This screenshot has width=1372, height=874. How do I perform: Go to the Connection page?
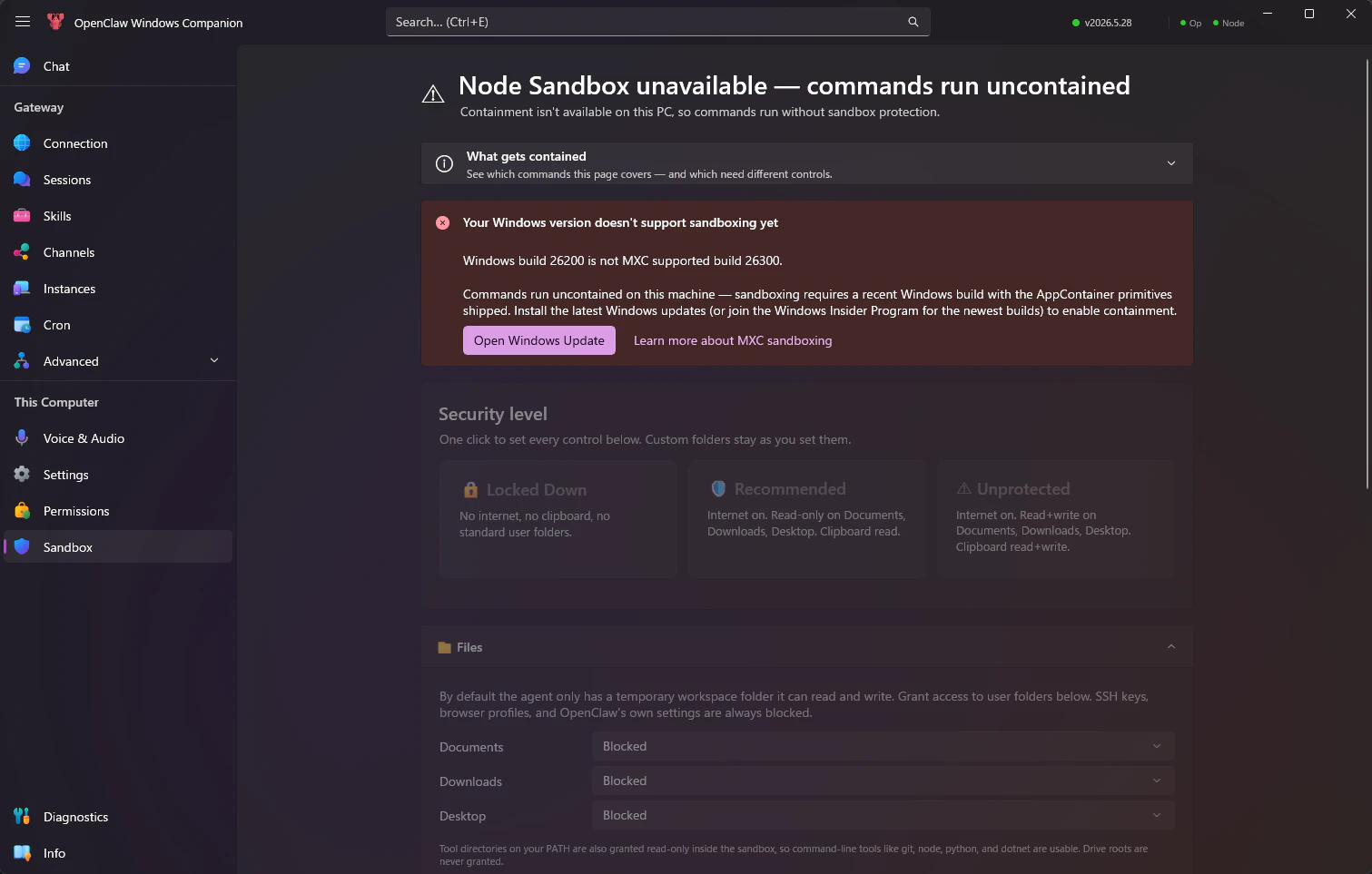pos(118,143)
